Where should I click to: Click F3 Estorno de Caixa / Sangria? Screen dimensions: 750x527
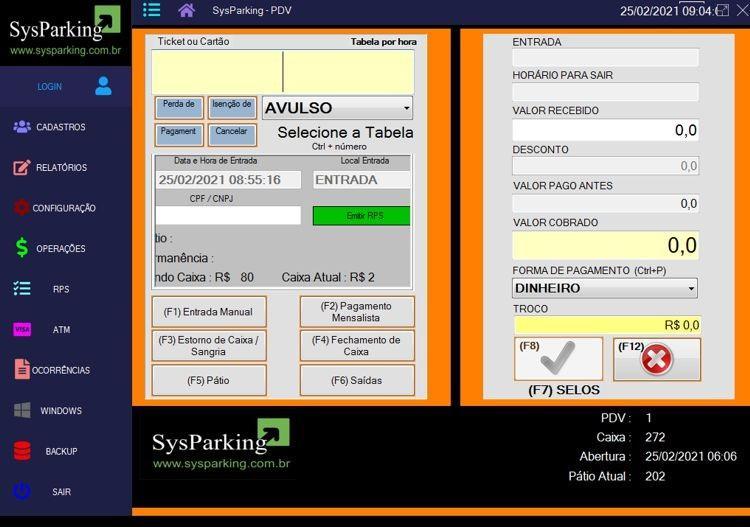click(209, 345)
